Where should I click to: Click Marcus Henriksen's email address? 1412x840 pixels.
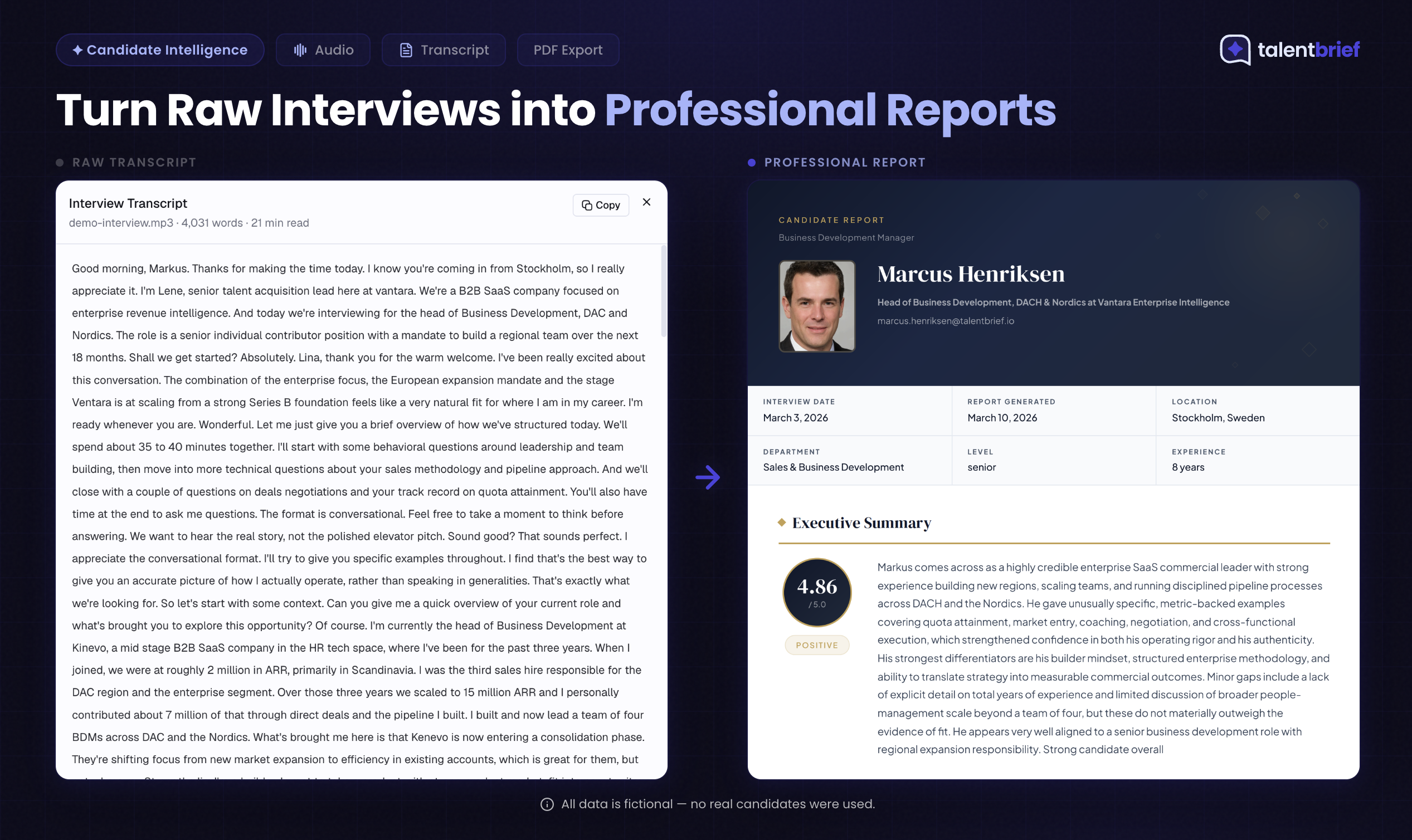point(946,321)
